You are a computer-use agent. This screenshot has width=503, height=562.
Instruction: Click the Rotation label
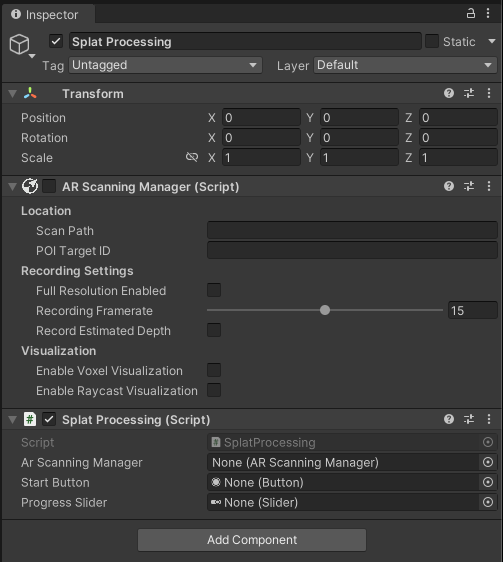[x=44, y=138]
